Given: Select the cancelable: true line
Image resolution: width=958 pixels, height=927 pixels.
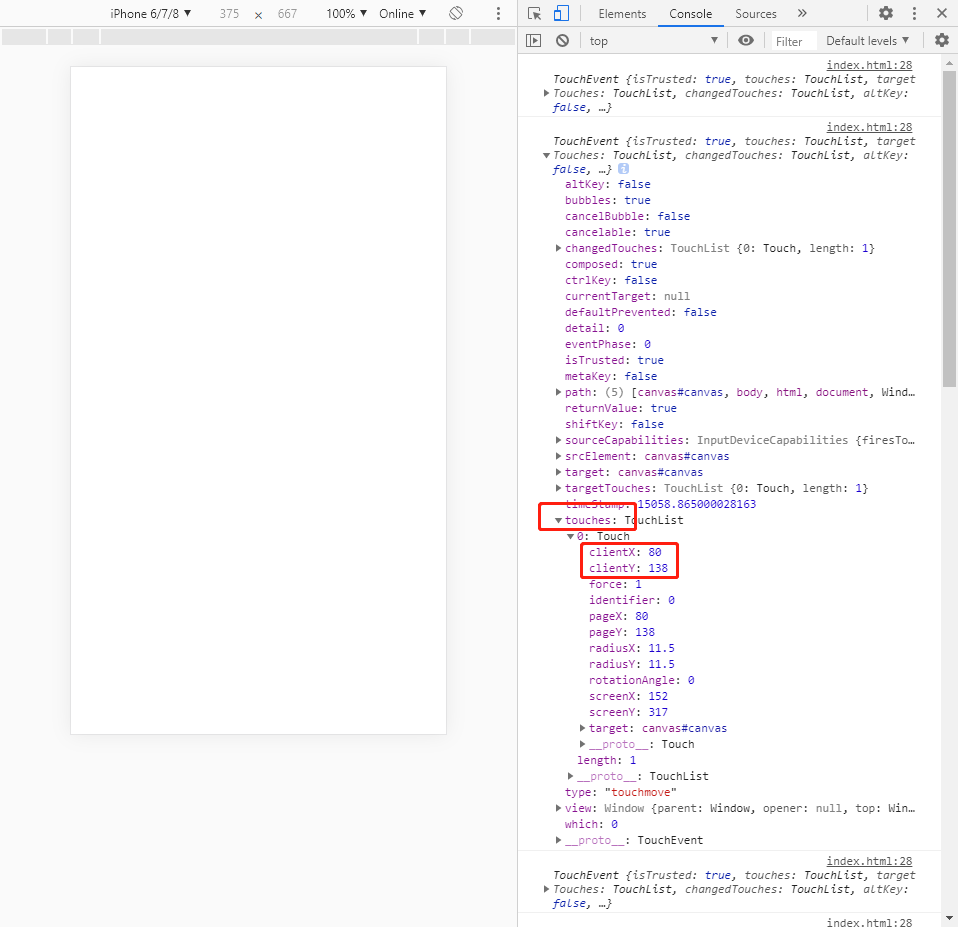Looking at the screenshot, I should [618, 232].
